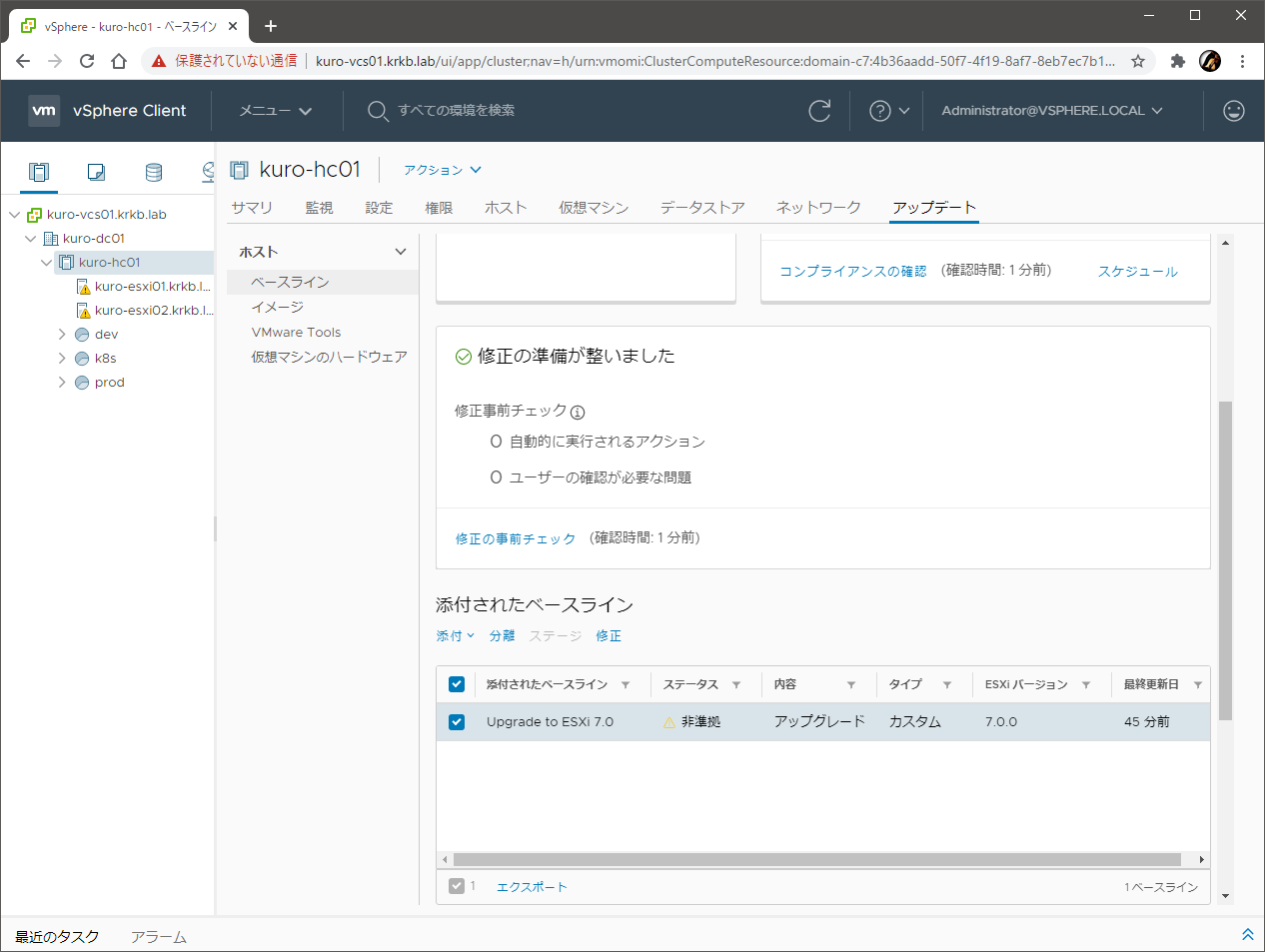The height and width of the screenshot is (952, 1265).
Task: Open the Administrator@VSPHERE.LOCAL user menu
Action: [1051, 111]
